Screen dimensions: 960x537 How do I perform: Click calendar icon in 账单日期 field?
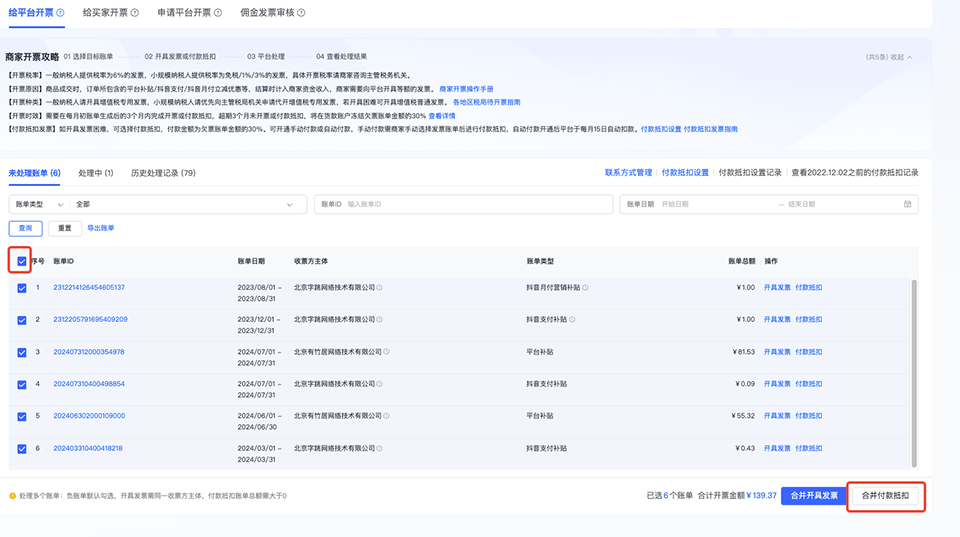coord(907,204)
